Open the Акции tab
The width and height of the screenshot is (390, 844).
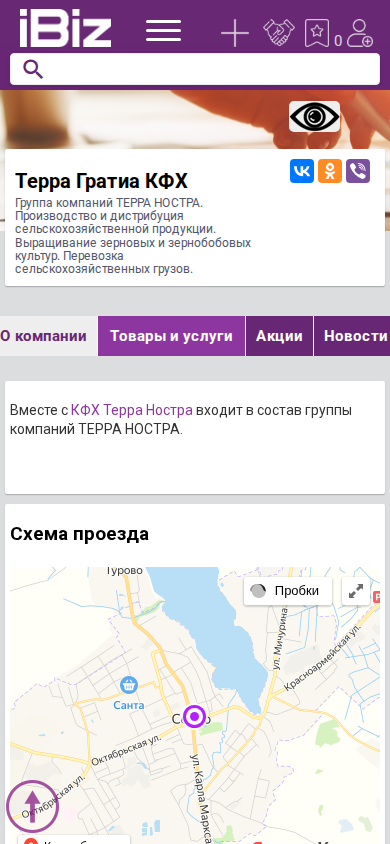coord(279,336)
